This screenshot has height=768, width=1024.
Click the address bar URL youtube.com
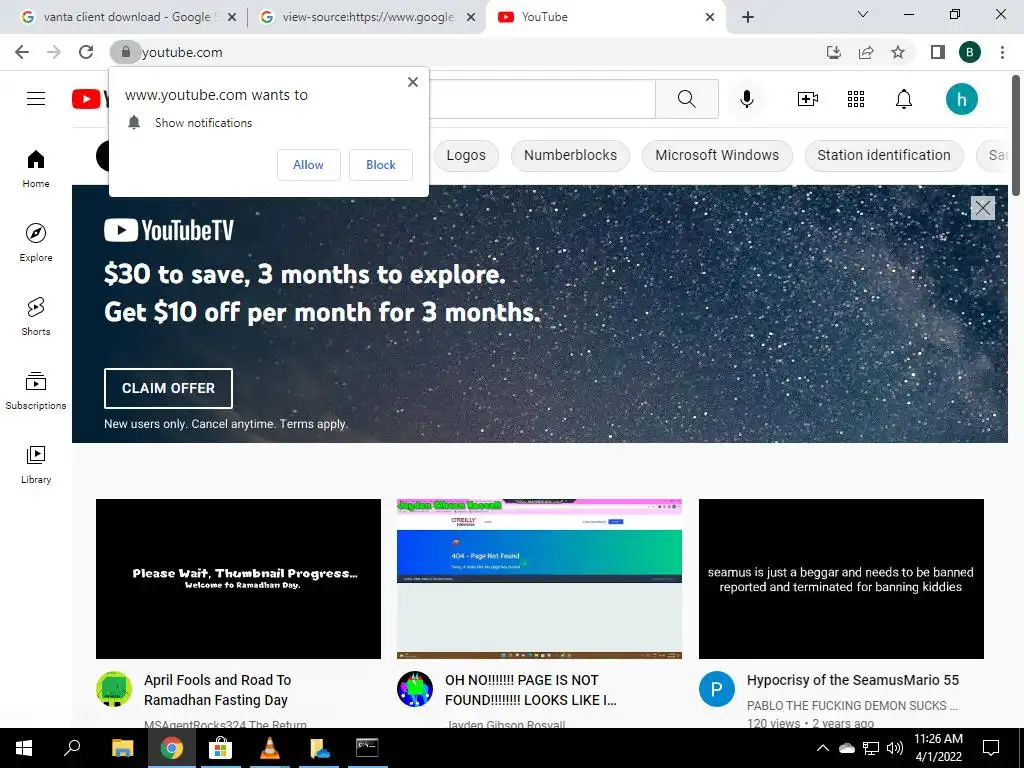click(x=182, y=52)
